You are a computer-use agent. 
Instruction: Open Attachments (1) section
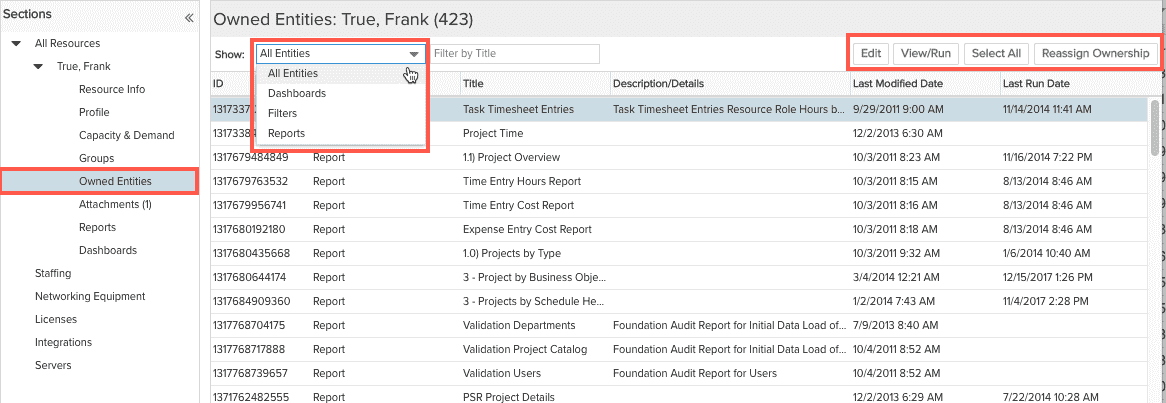(115, 205)
